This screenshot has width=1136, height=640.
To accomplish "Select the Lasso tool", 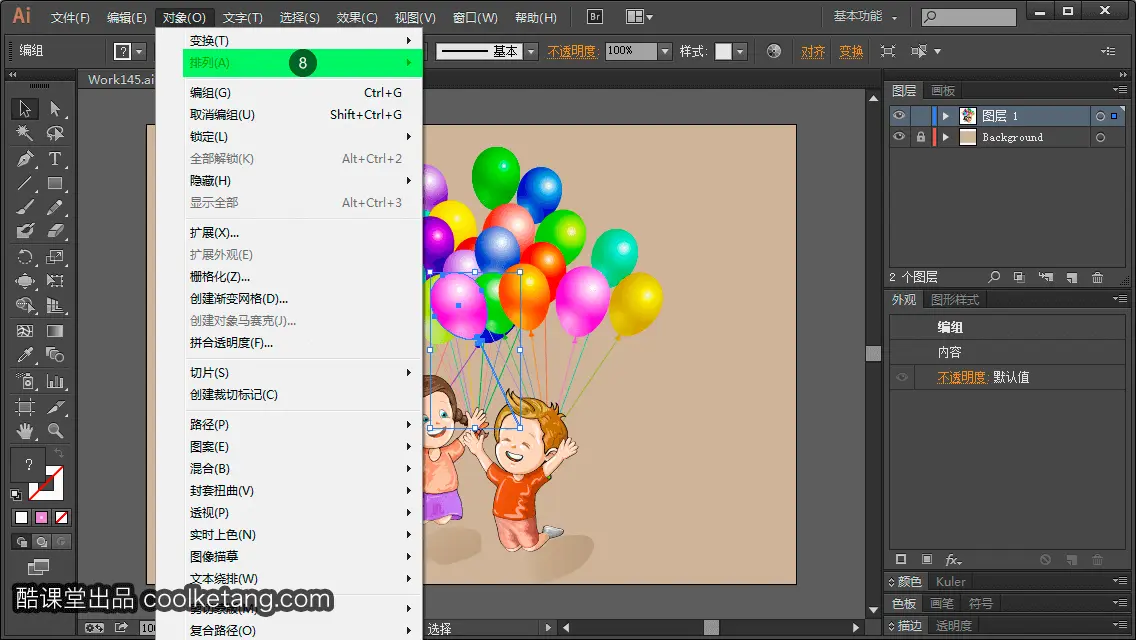I will point(55,133).
